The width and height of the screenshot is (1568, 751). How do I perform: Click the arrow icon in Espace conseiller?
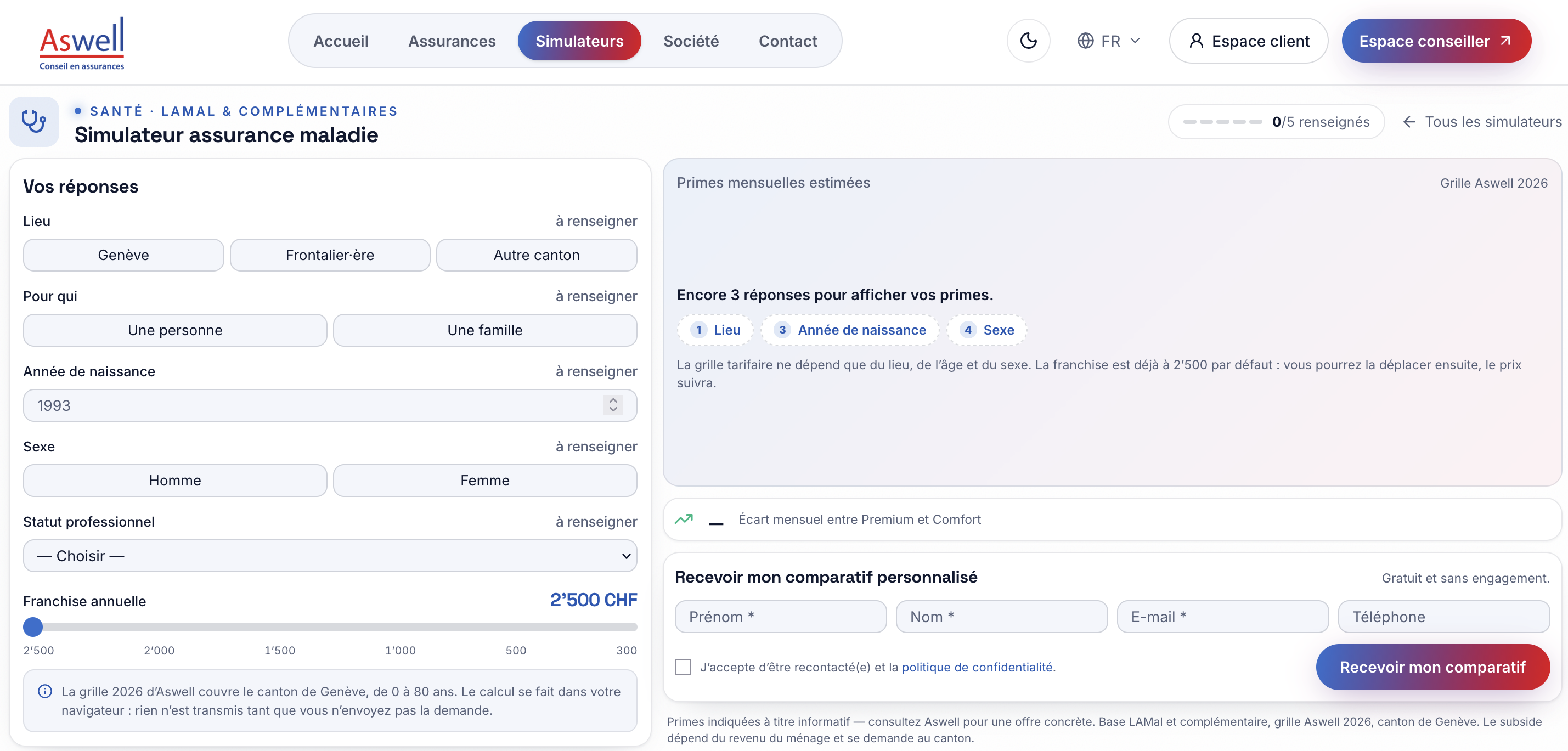[1506, 41]
